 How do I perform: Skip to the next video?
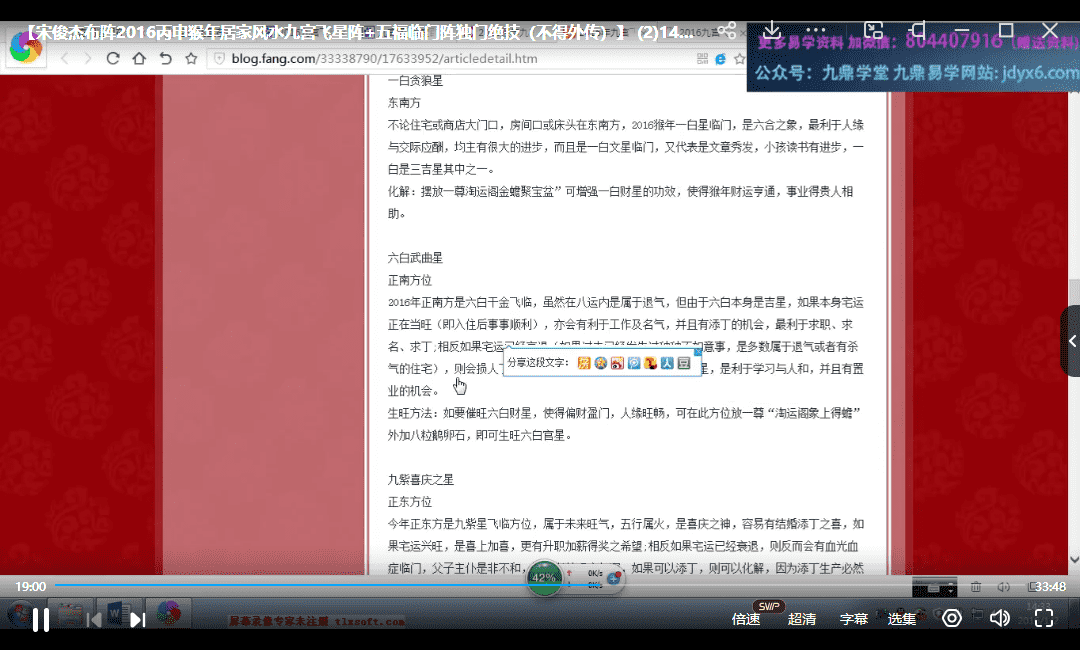(x=138, y=620)
